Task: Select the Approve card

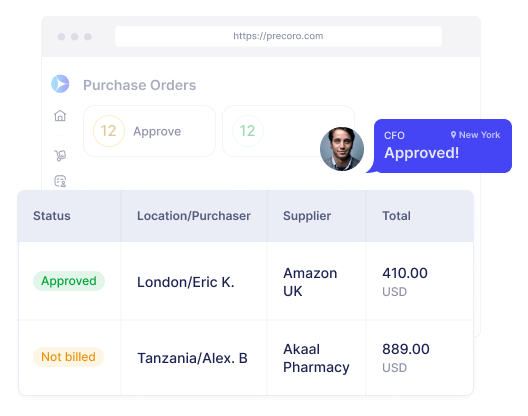Action: 150,131
